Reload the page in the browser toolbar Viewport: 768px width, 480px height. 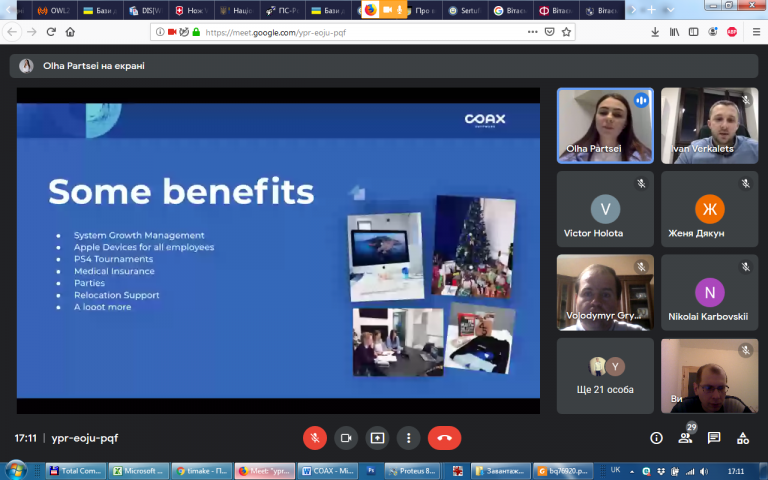[51, 32]
